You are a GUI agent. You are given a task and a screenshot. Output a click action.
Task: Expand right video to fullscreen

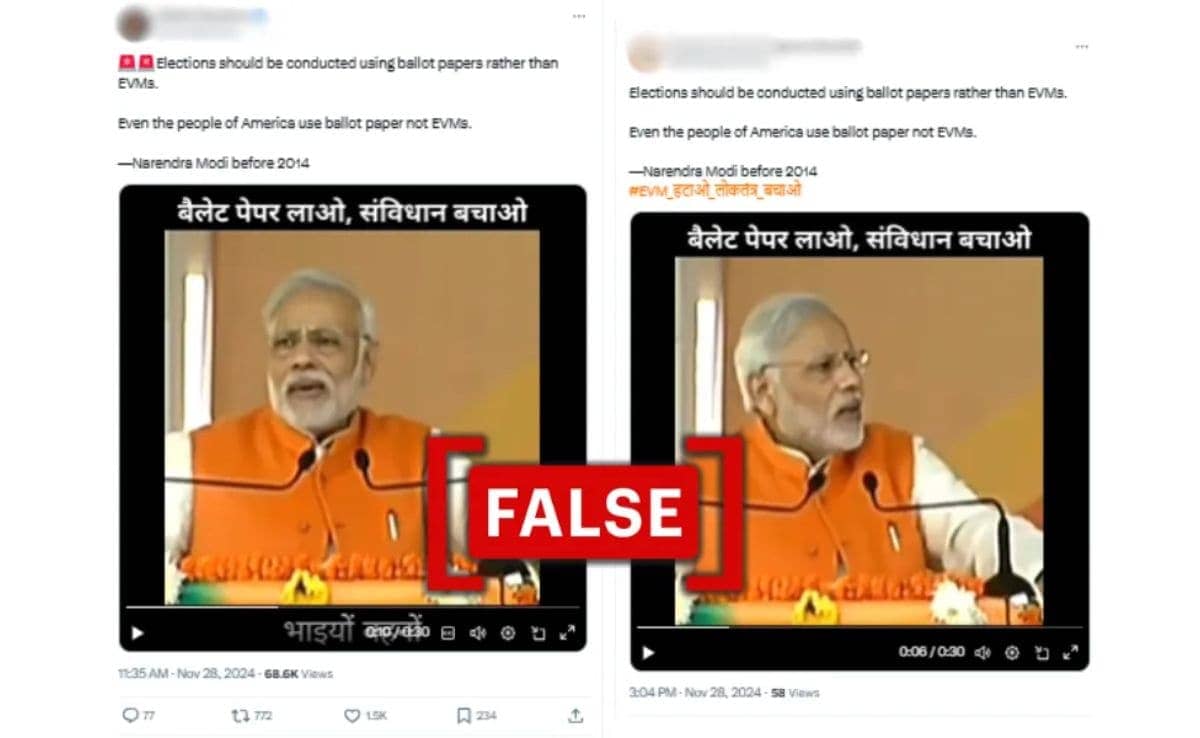tap(1070, 652)
